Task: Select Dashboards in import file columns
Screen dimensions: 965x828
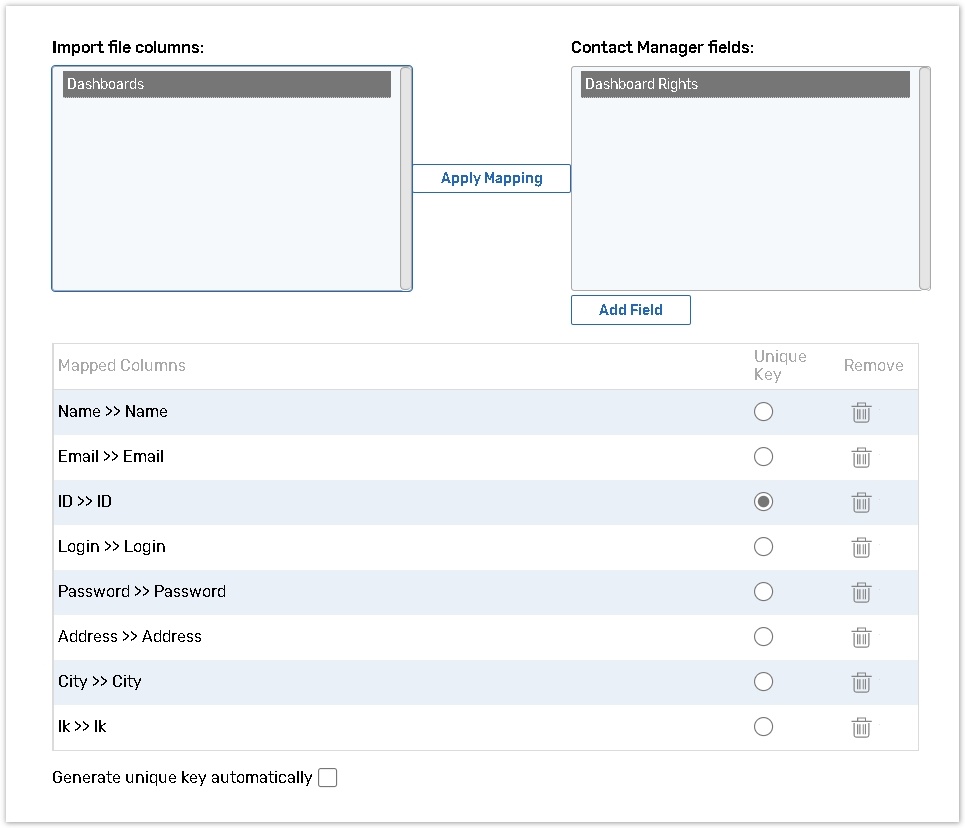Action: [226, 84]
